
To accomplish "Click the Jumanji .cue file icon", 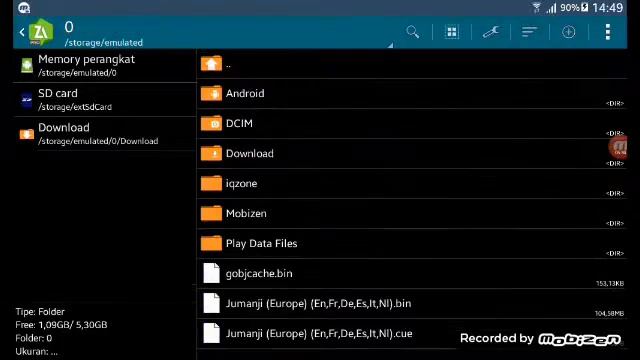I will coord(211,333).
